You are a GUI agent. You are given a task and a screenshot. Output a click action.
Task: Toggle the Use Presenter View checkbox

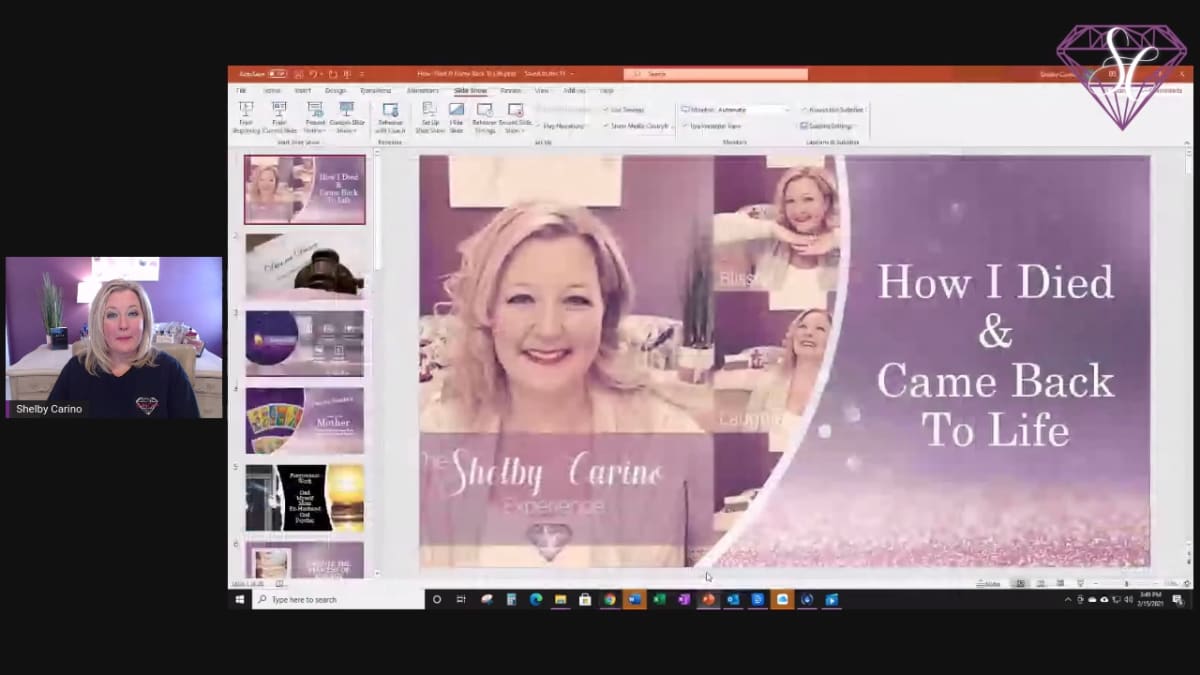click(712, 126)
